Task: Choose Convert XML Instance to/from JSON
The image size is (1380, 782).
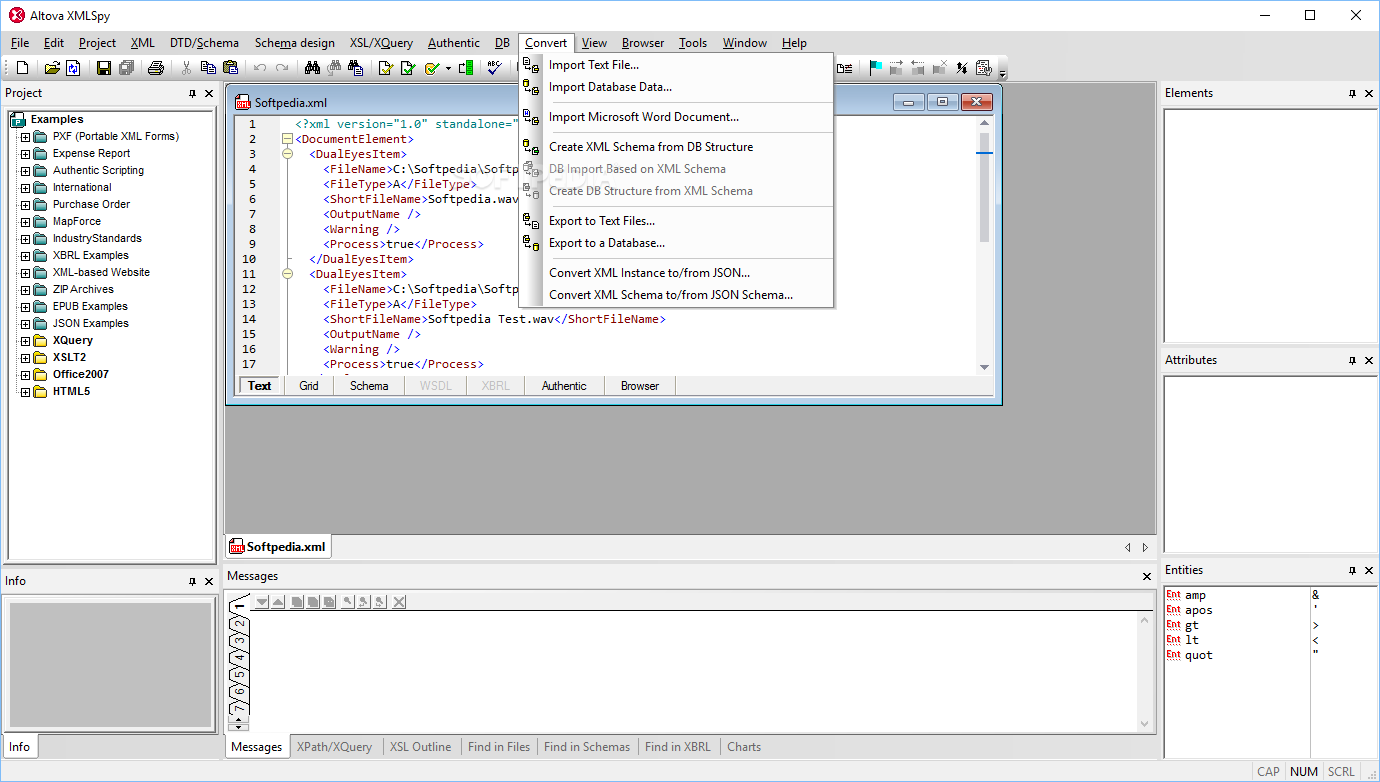Action: (x=650, y=273)
